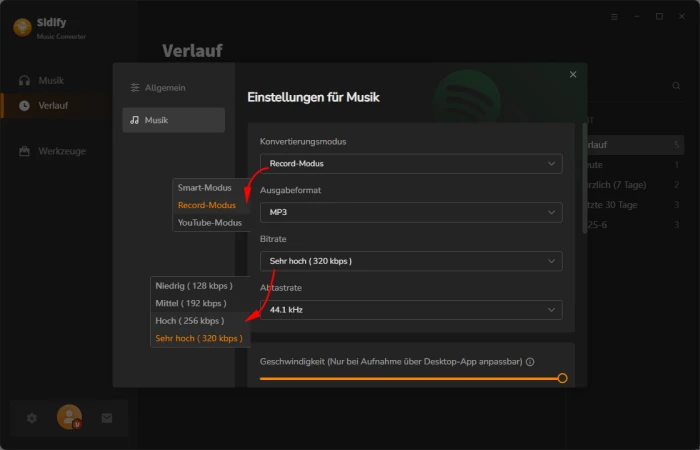
Task: Open Werkzeuge in the sidebar
Action: coord(52,151)
